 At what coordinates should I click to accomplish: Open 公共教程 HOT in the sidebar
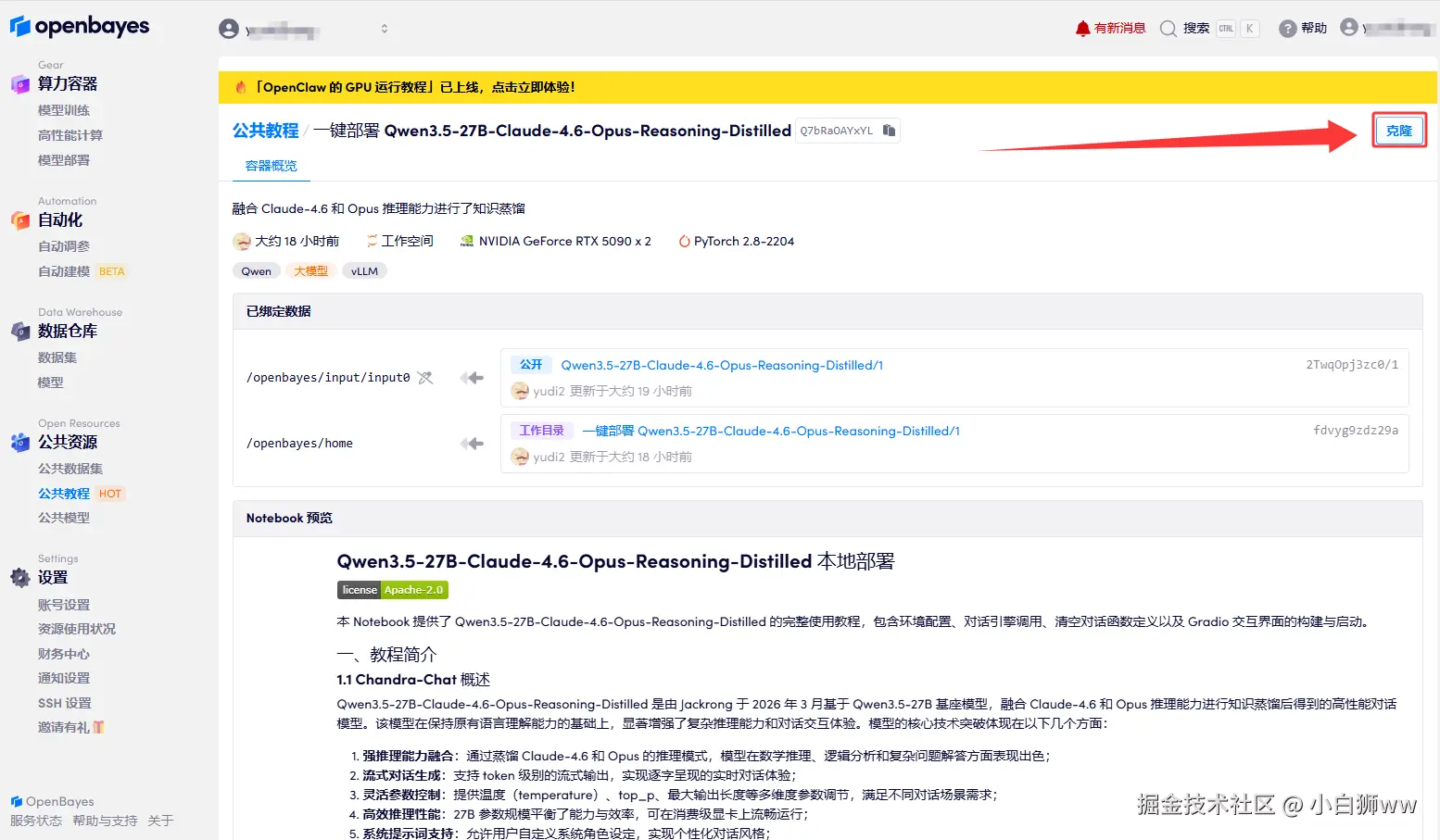pyautogui.click(x=81, y=494)
